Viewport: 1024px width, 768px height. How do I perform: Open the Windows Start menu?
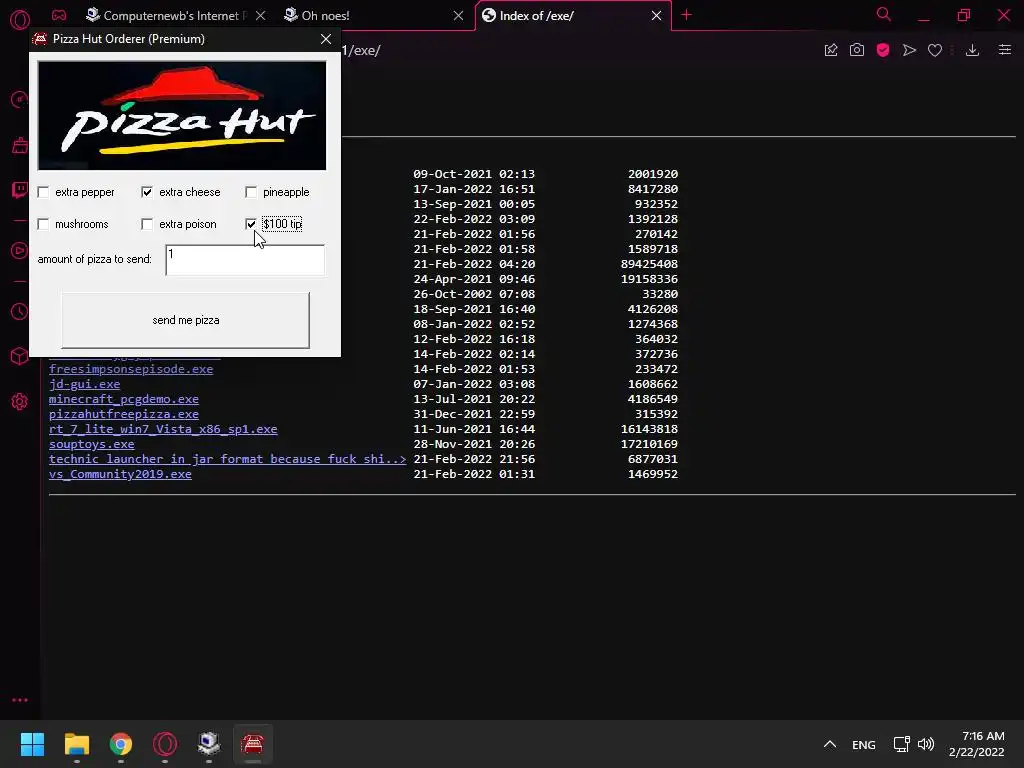coord(32,744)
